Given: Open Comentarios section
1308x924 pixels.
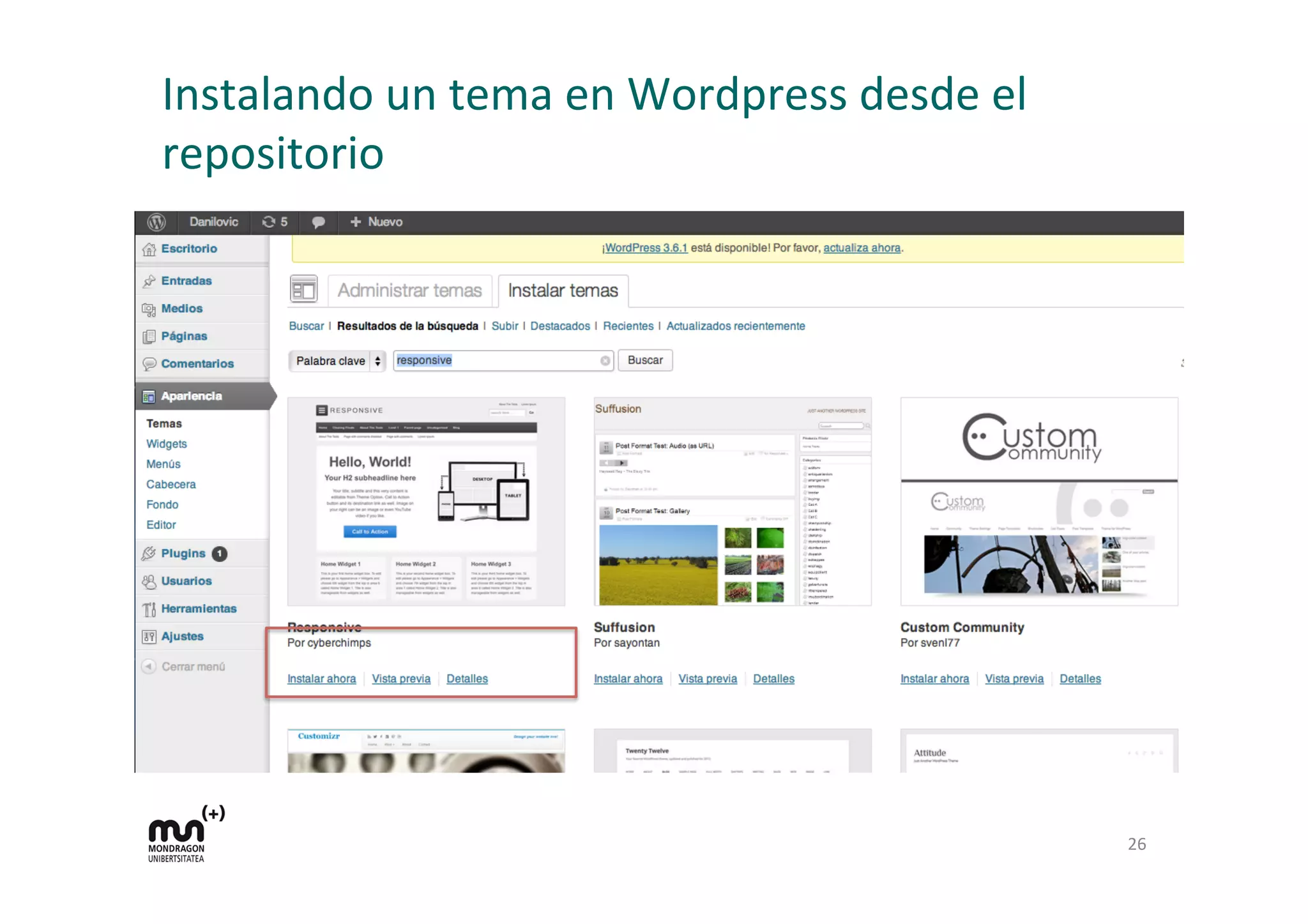Looking at the screenshot, I should click(197, 363).
